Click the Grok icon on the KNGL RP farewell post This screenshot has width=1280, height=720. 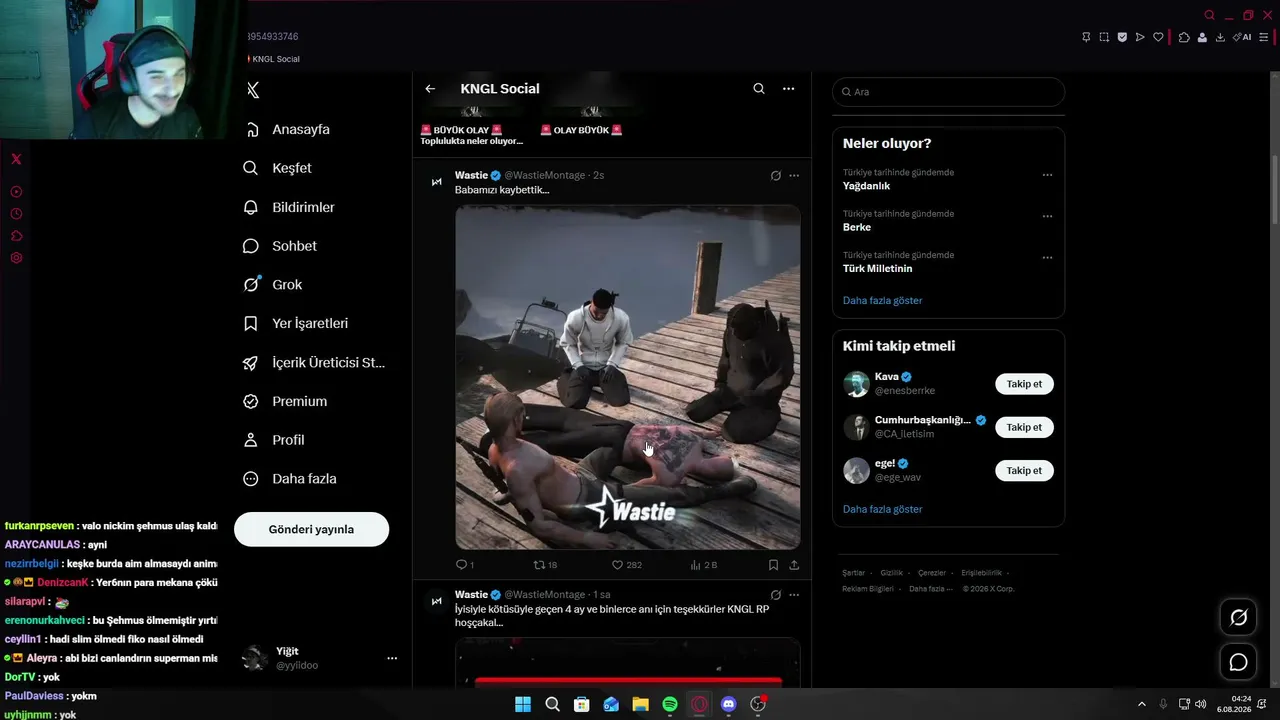pos(775,595)
